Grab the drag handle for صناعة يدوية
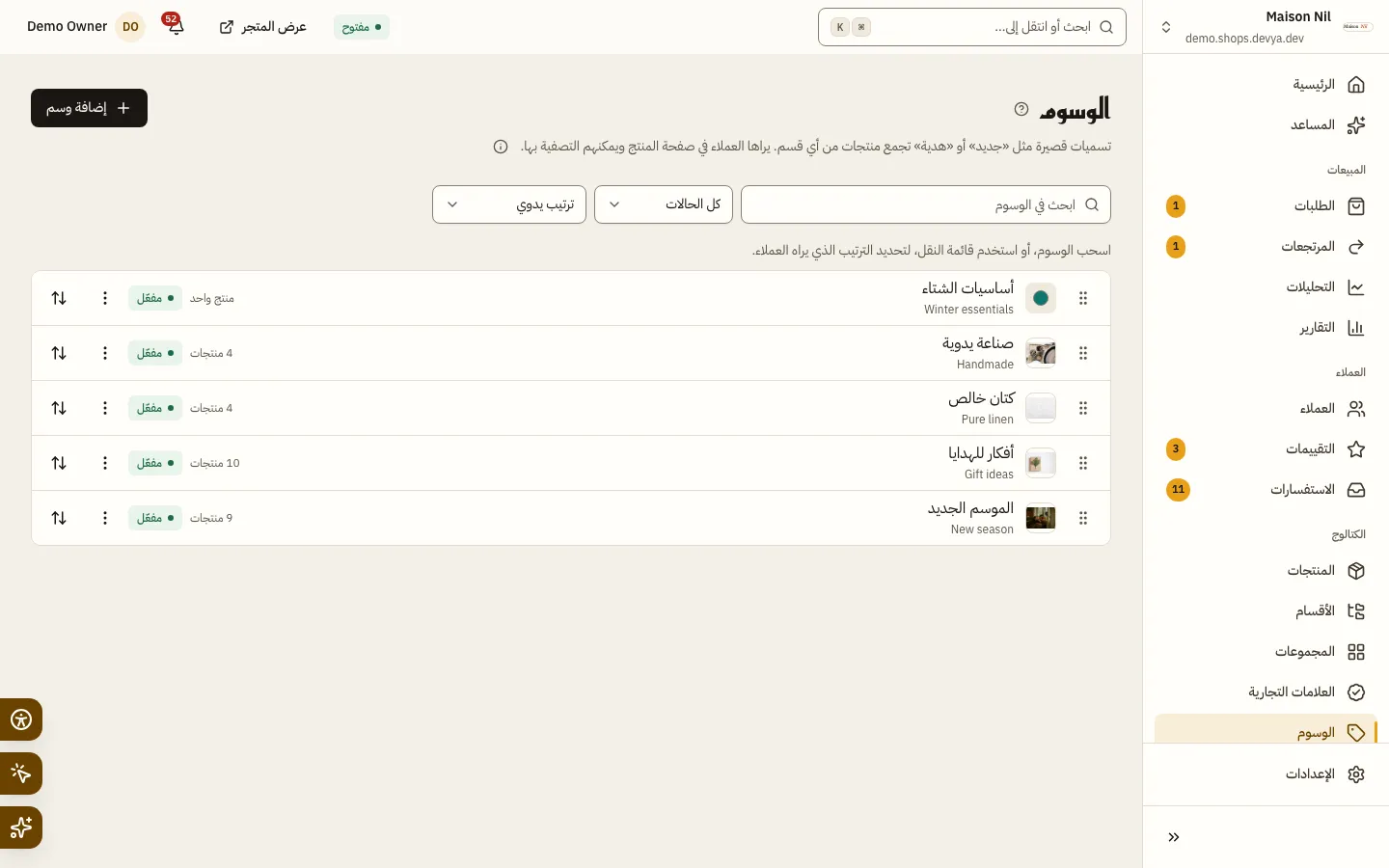 pos(1083,353)
